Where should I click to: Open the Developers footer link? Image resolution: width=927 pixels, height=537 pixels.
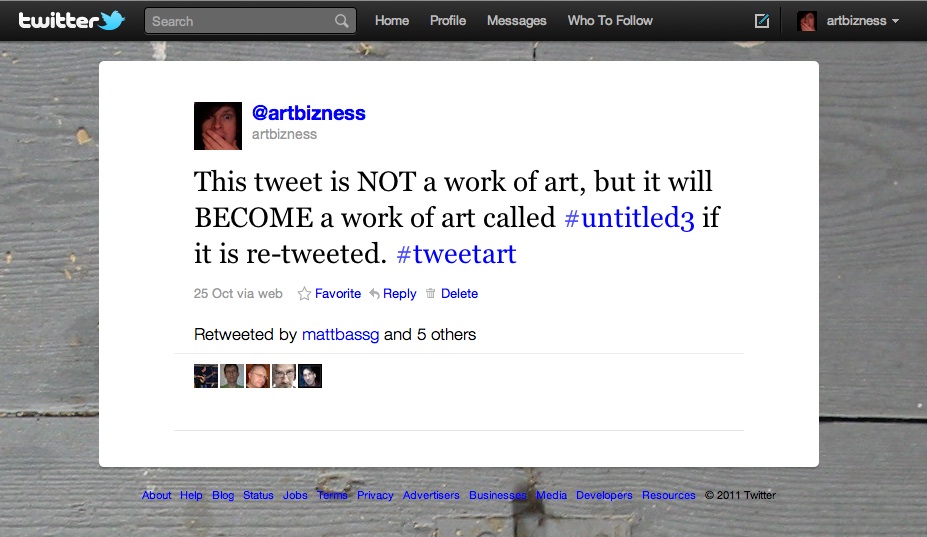(604, 496)
